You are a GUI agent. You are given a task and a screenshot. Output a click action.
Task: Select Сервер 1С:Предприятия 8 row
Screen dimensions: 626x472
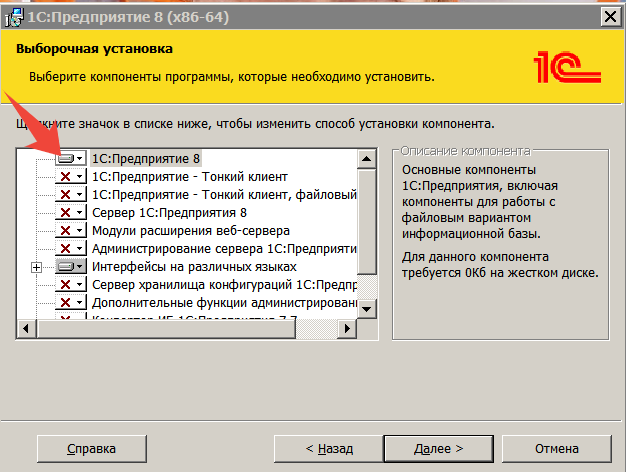169,212
